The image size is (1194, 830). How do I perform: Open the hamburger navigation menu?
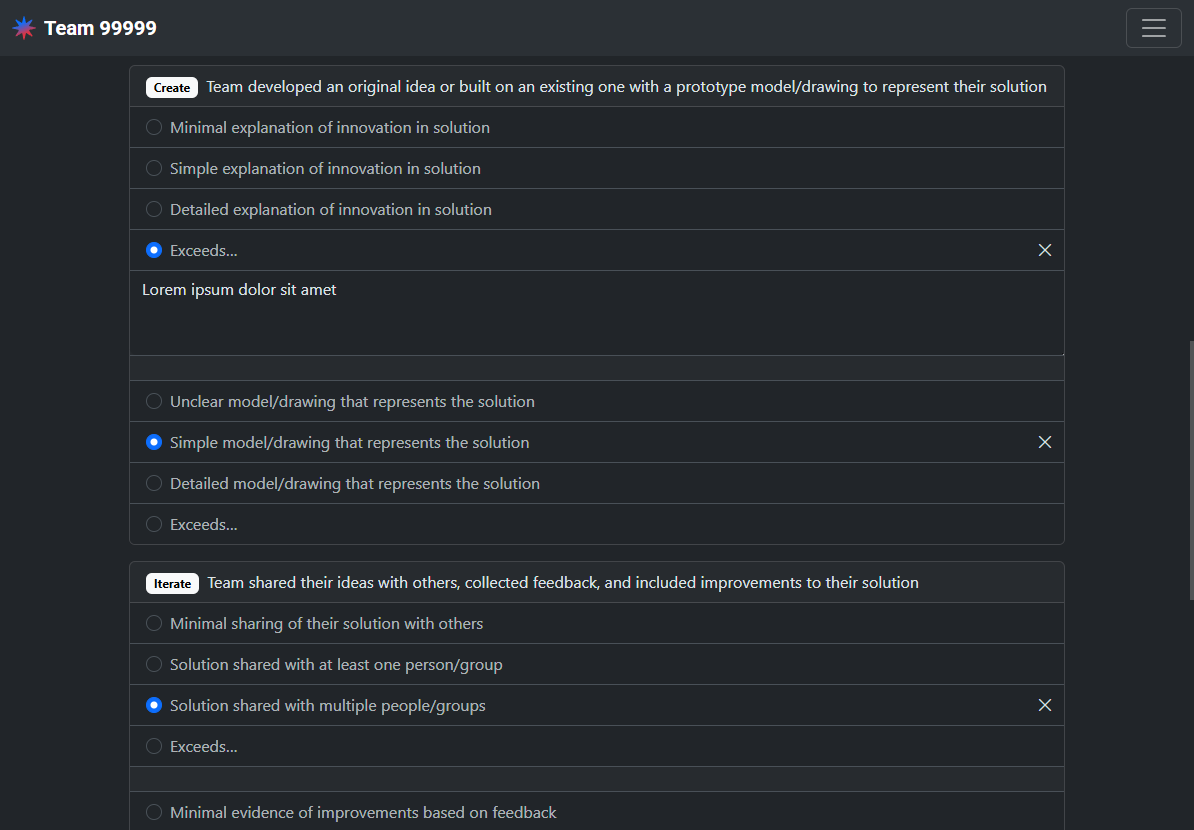1154,28
